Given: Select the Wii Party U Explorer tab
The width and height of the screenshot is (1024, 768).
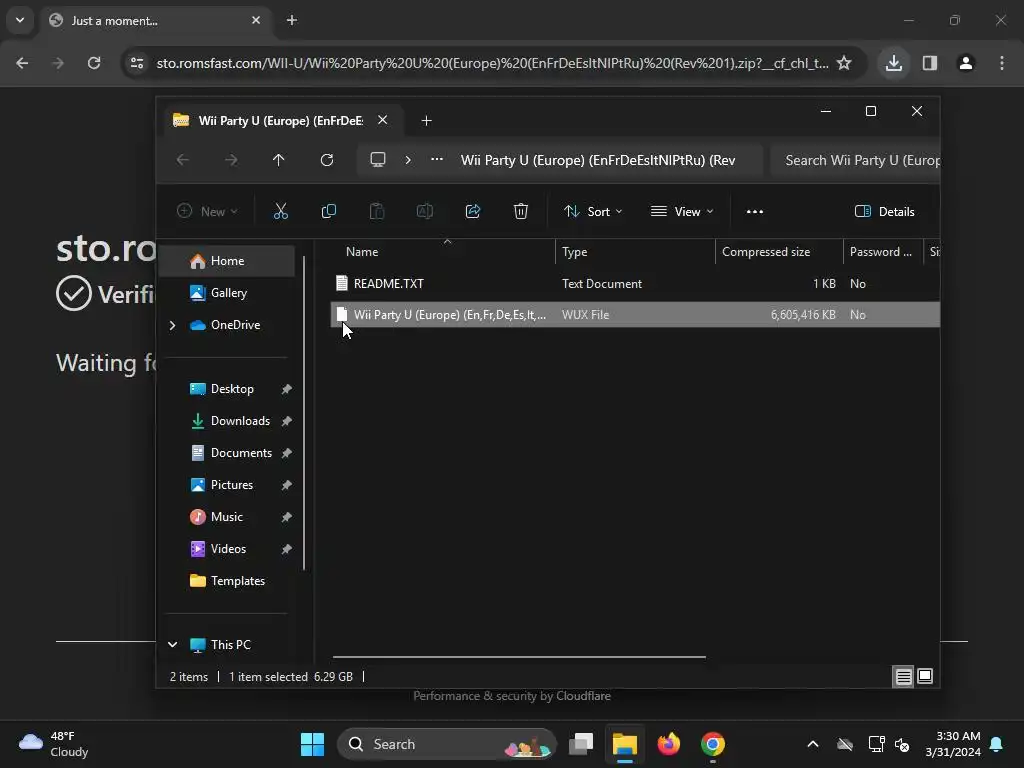Looking at the screenshot, I should (x=280, y=120).
